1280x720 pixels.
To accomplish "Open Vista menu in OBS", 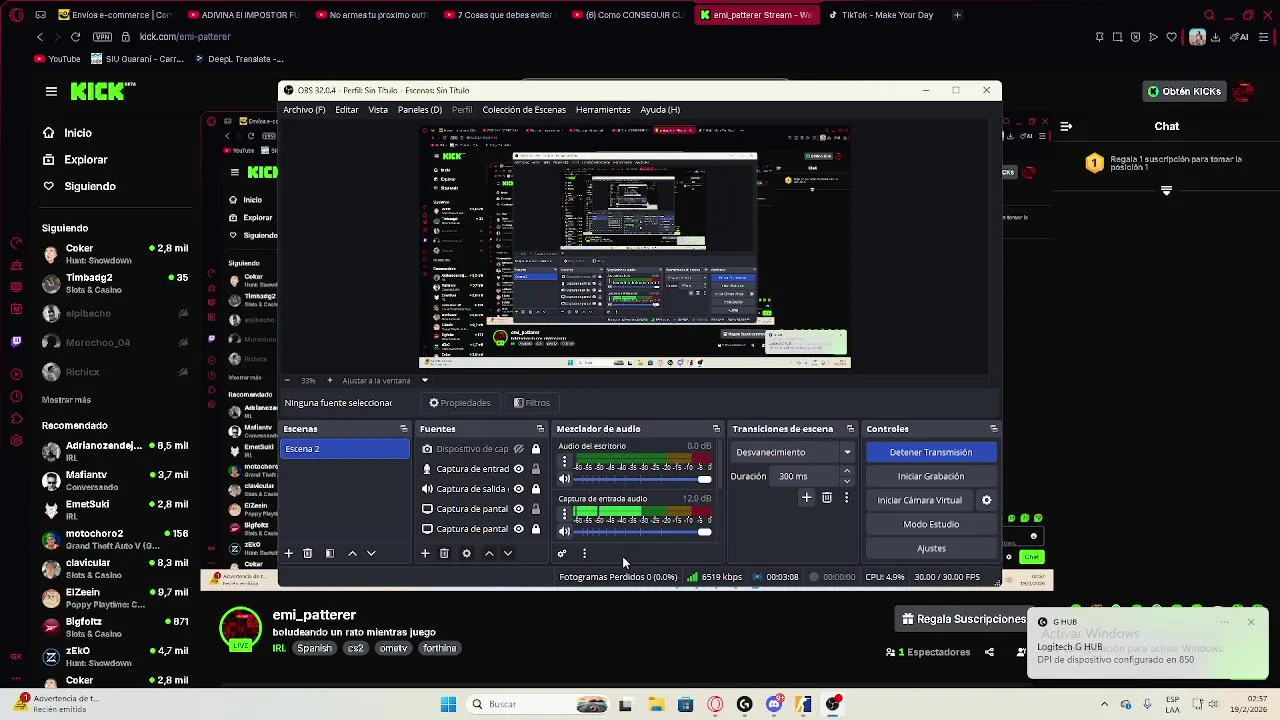I will click(x=378, y=110).
